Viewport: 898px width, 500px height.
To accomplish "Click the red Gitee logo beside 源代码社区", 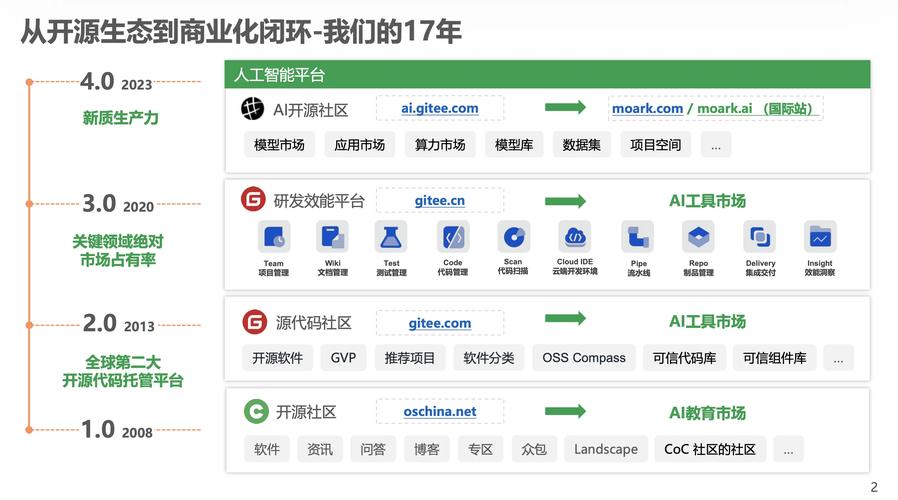I will click(x=255, y=322).
